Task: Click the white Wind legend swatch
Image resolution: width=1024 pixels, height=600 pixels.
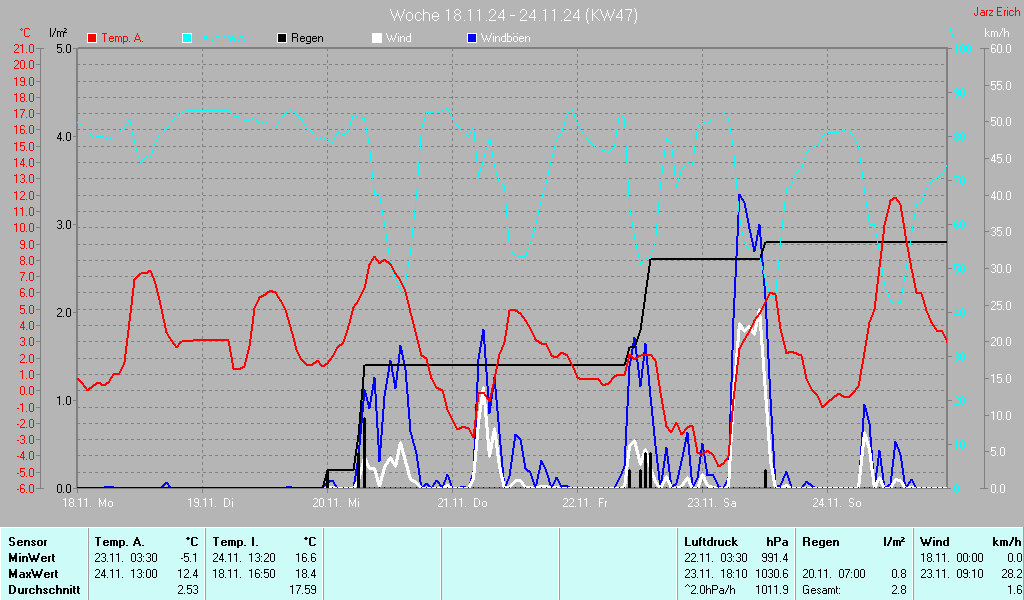Action: [377, 38]
